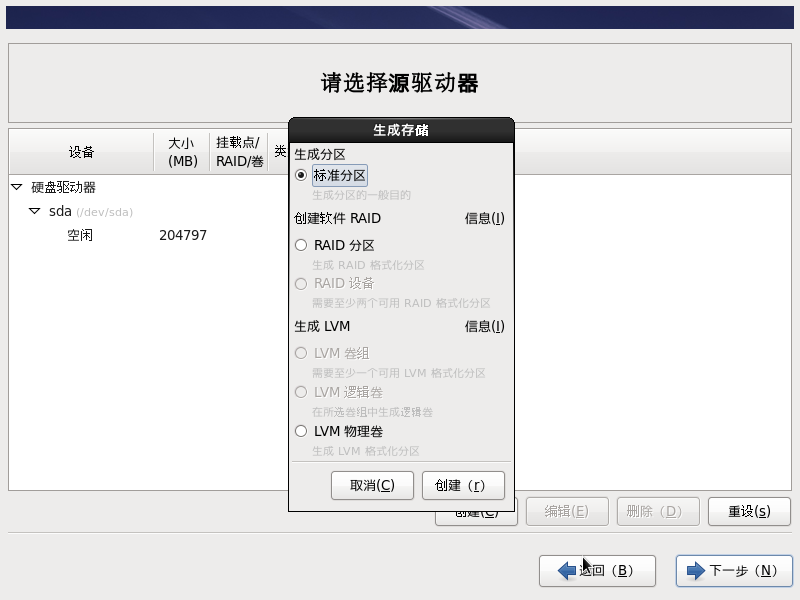Image resolution: width=800 pixels, height=600 pixels.
Task: Click the blue back arrow icon
Action: (567, 570)
